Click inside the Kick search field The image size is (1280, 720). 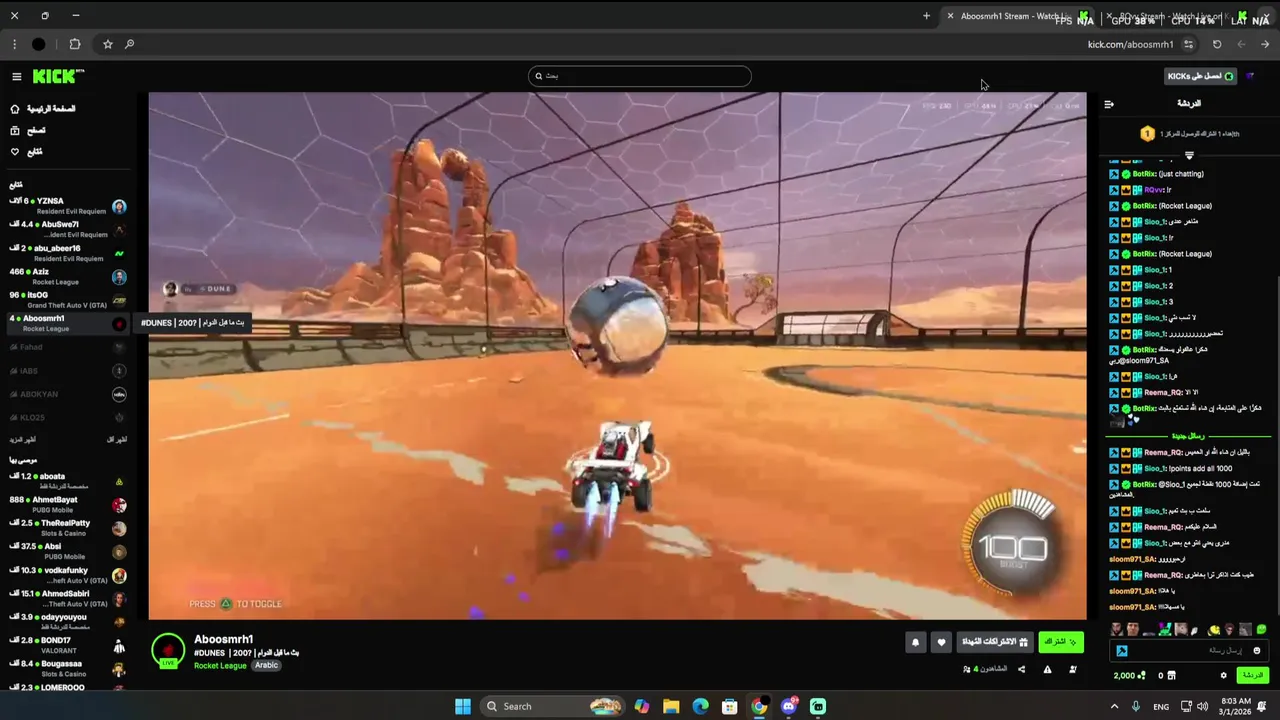(x=640, y=76)
